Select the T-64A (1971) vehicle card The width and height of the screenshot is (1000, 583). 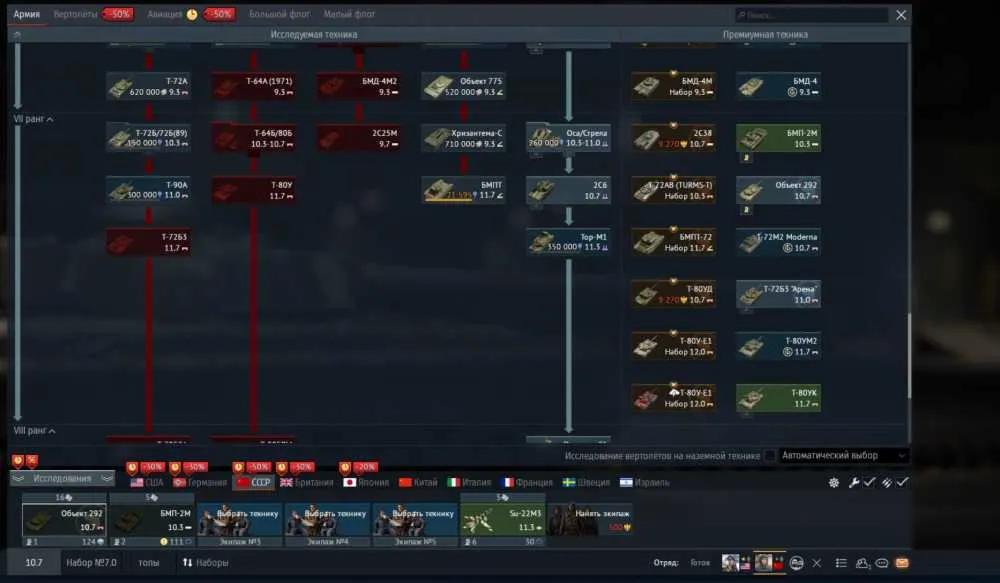[253, 86]
